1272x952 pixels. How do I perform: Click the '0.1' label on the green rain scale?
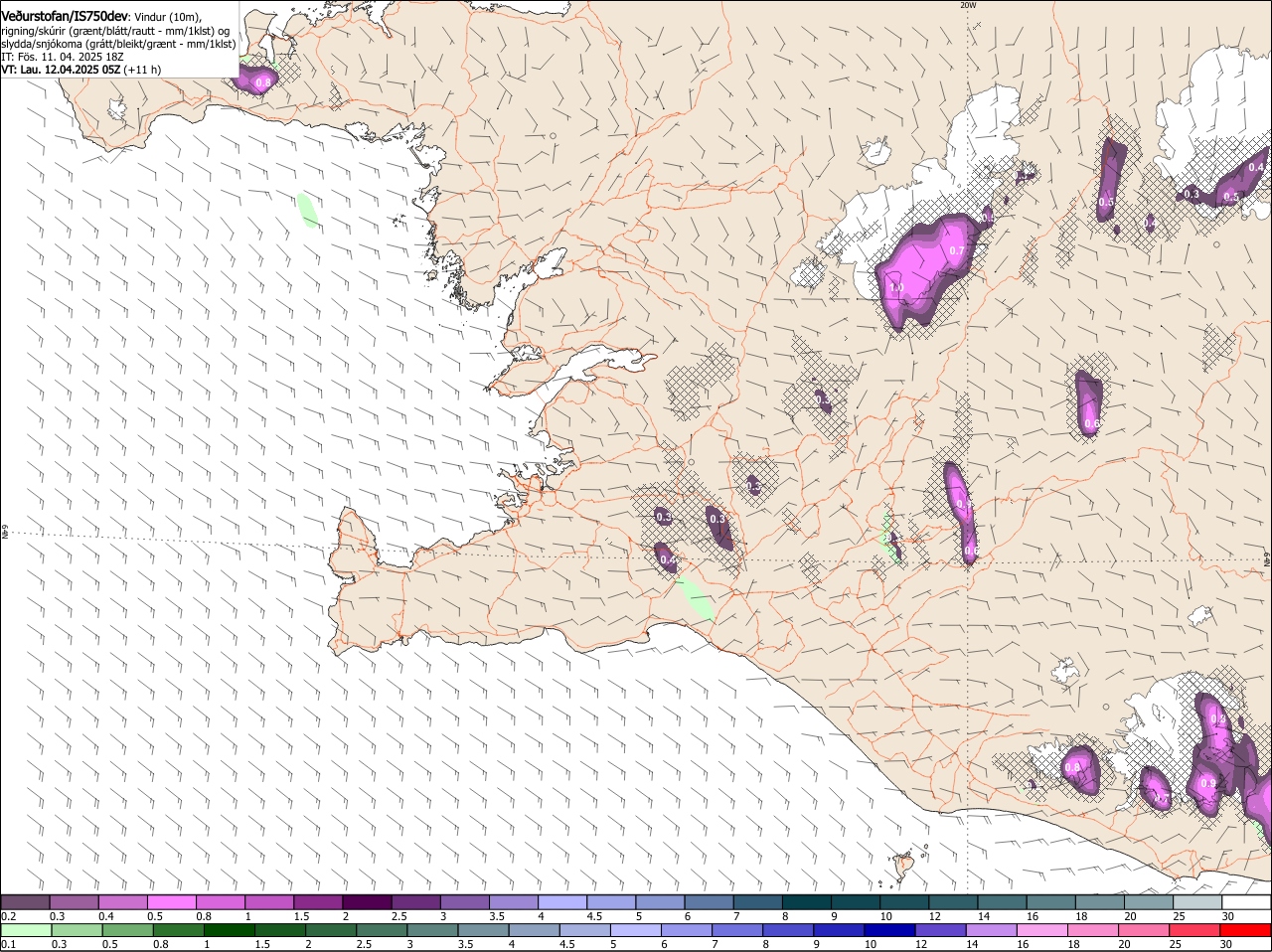(x=9, y=944)
